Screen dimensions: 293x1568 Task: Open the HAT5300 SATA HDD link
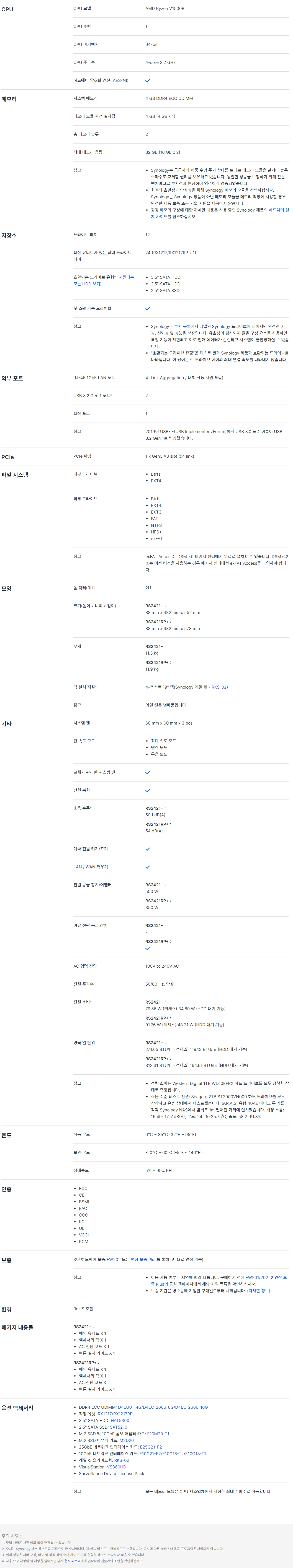click(x=120, y=1420)
